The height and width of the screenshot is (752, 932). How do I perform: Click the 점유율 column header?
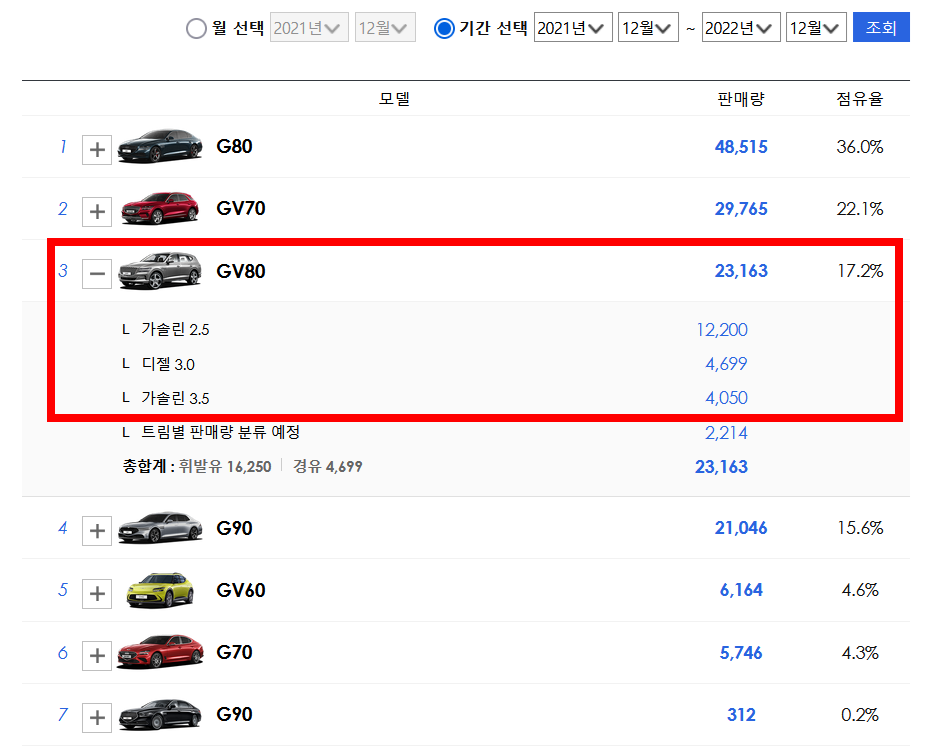(x=860, y=99)
